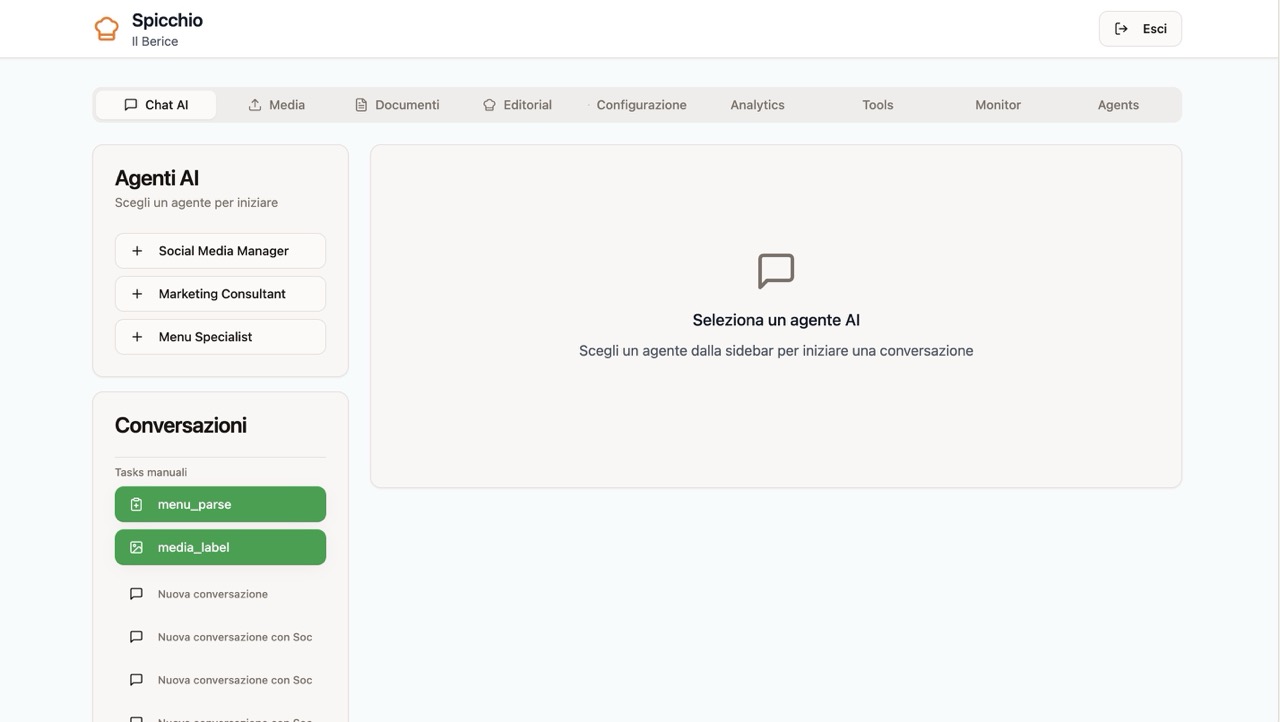Click the plus icon beside Social Media Manager
Viewport: 1280px width, 722px height.
click(137, 251)
